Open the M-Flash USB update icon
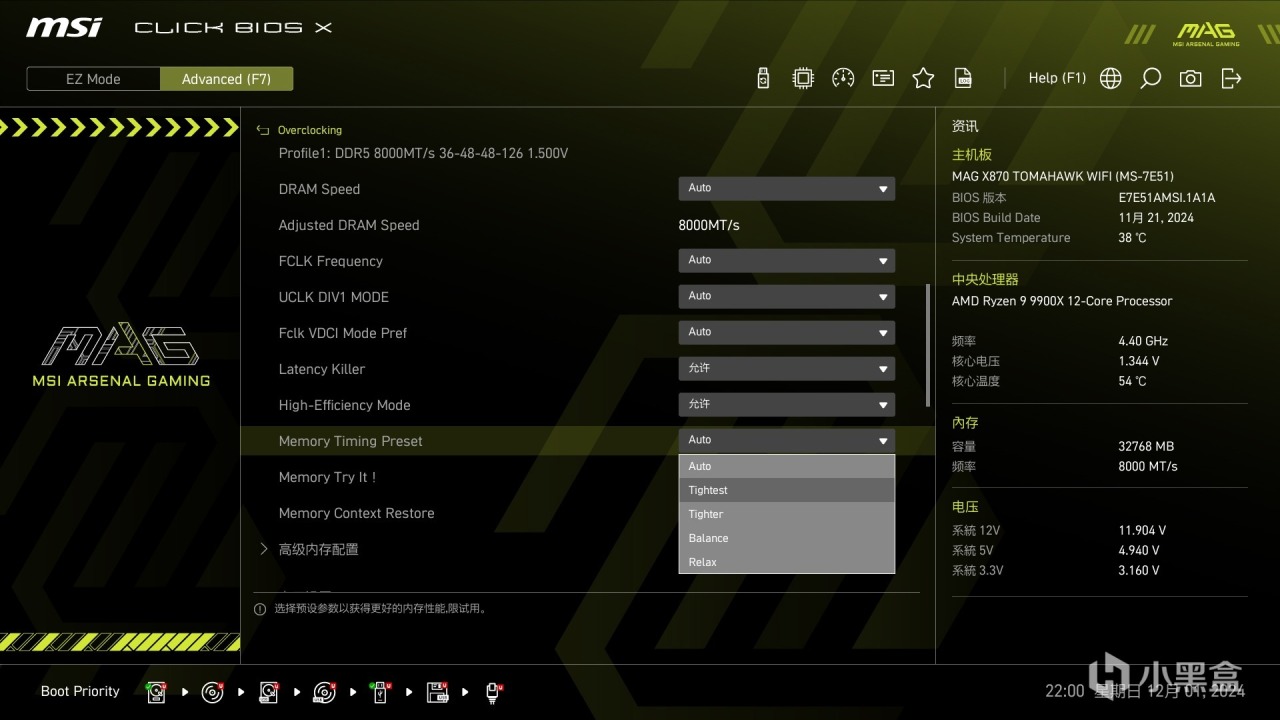 (763, 78)
